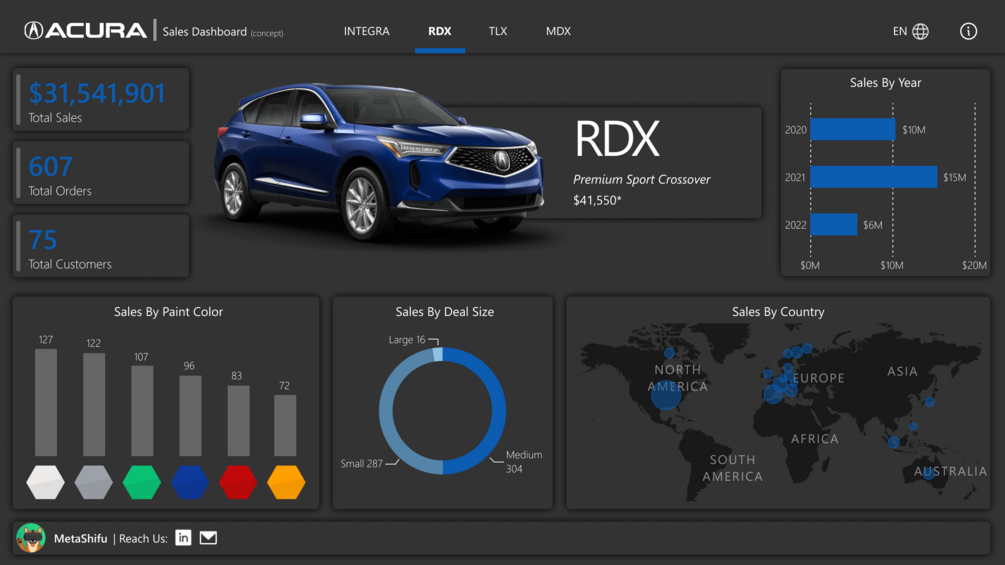1005x565 pixels.
Task: Select the blue paint color hexagon
Action: (190, 482)
